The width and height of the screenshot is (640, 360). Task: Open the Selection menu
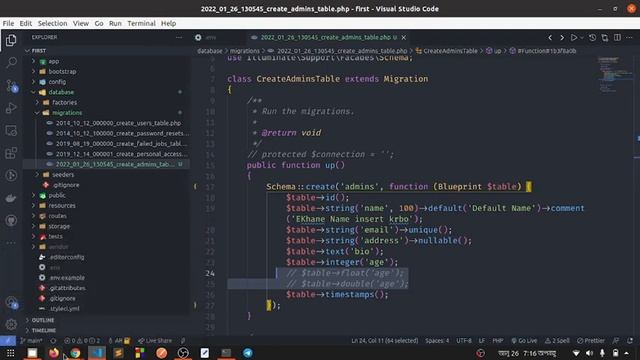(x=52, y=23)
